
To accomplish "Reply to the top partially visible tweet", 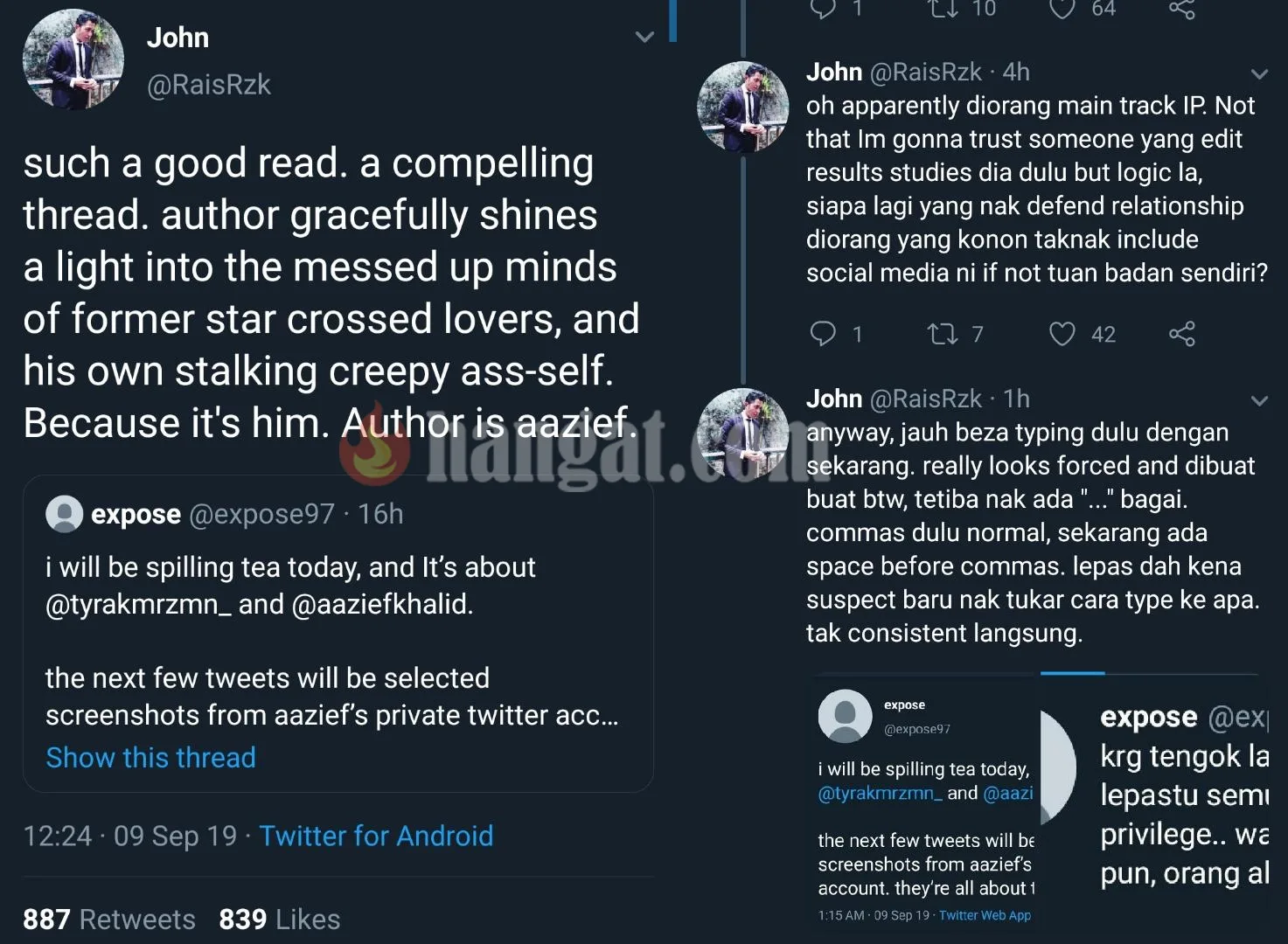I will tap(823, 9).
